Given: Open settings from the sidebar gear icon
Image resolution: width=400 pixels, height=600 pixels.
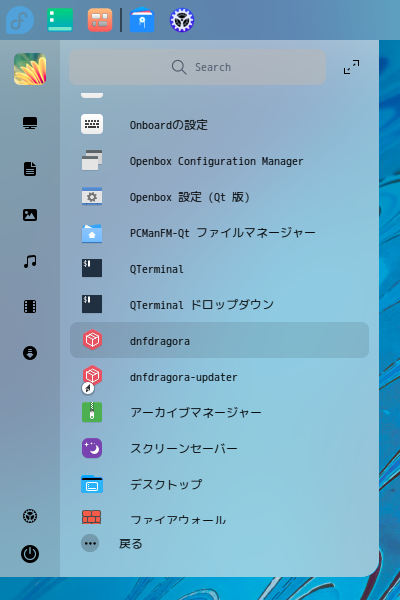Looking at the screenshot, I should click(30, 516).
